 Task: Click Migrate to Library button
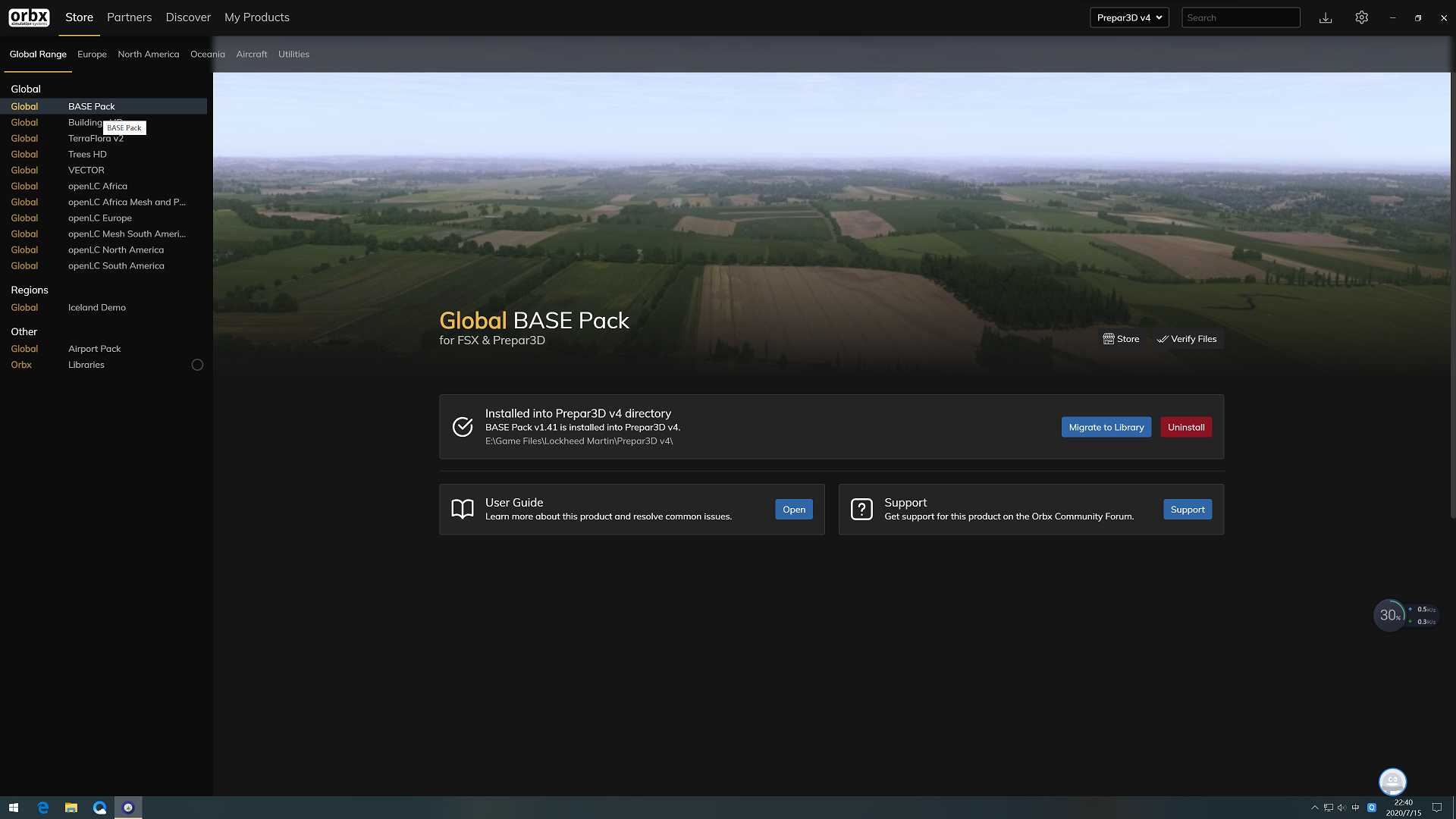1106,427
